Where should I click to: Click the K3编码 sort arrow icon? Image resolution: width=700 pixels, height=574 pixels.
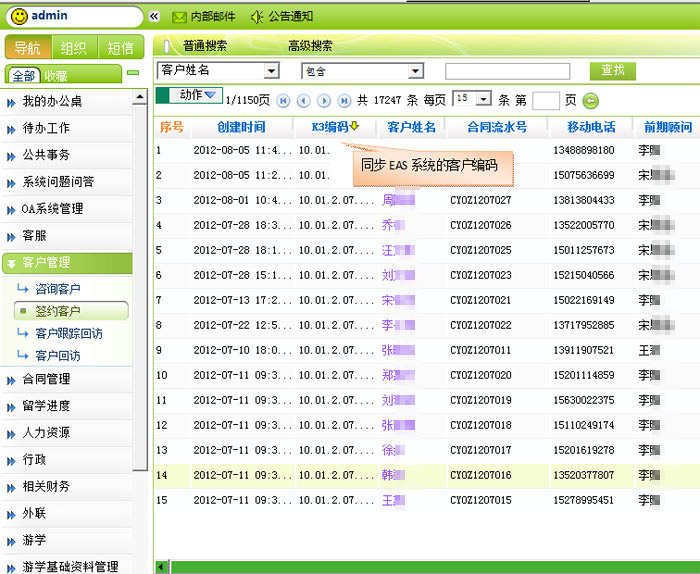pyautogui.click(x=354, y=126)
